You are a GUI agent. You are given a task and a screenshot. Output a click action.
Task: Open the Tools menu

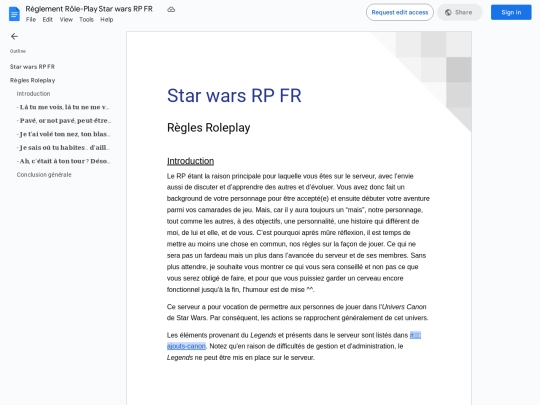[86, 20]
